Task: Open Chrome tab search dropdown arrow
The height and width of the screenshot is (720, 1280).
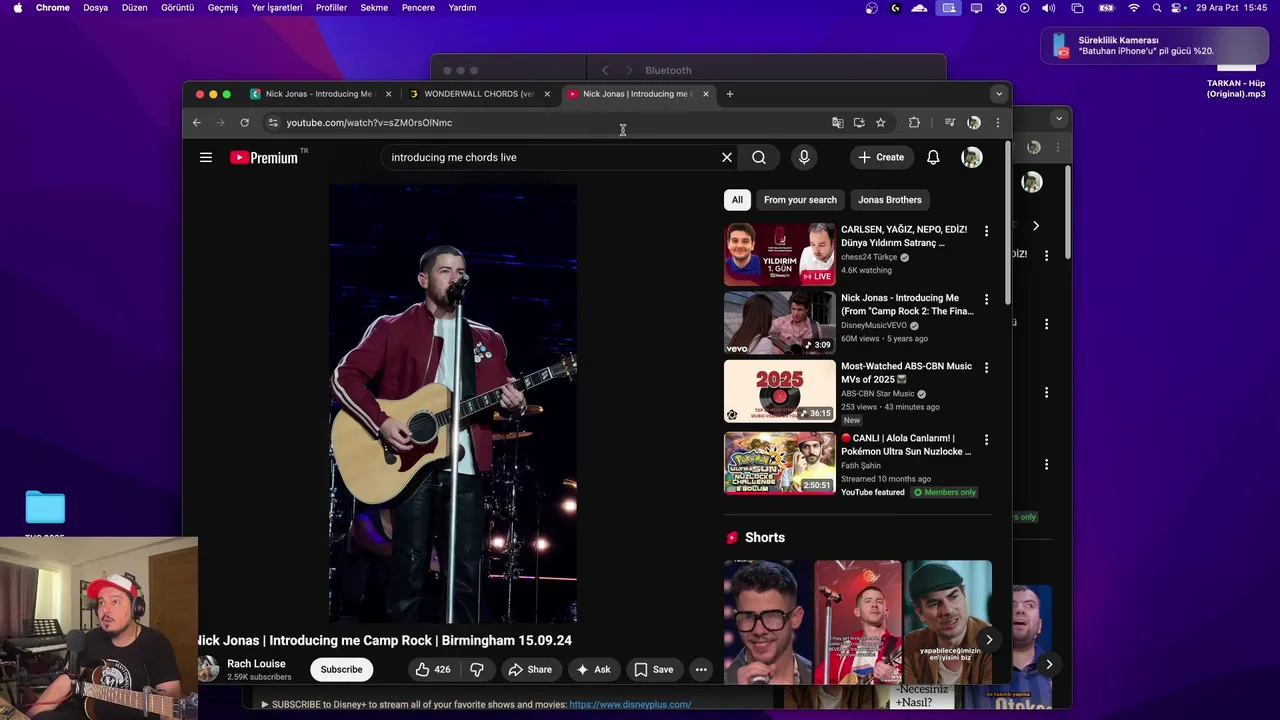Action: (x=998, y=94)
